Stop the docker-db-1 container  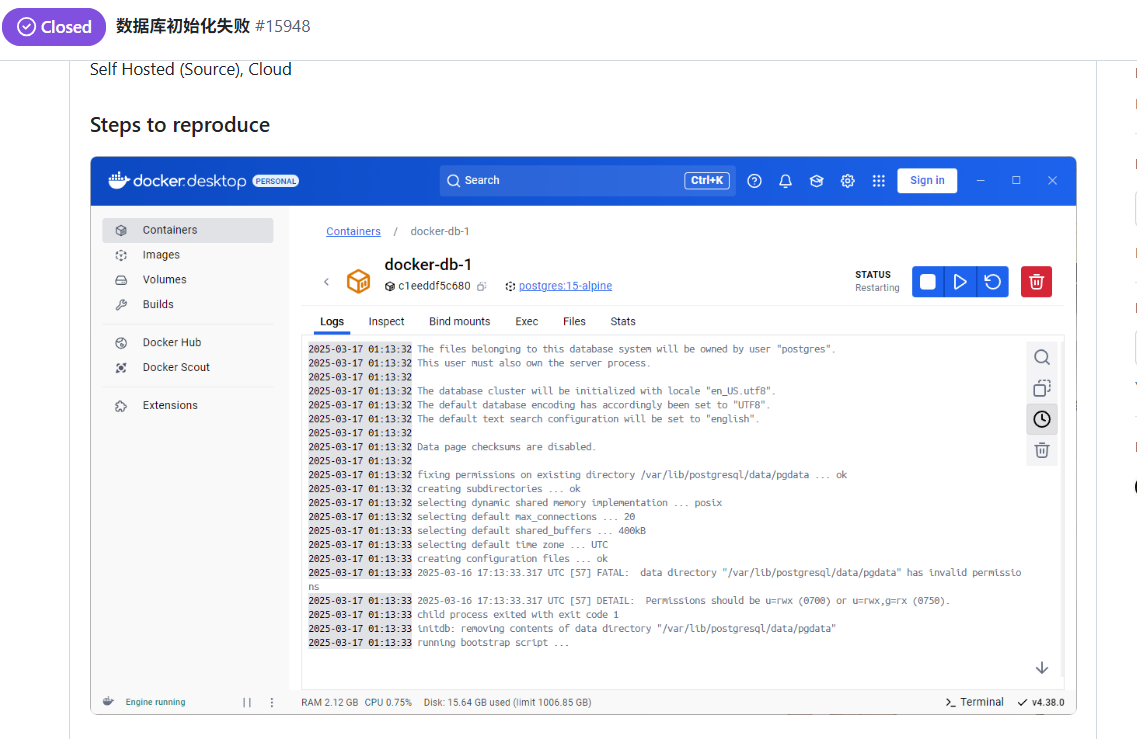tap(927, 281)
